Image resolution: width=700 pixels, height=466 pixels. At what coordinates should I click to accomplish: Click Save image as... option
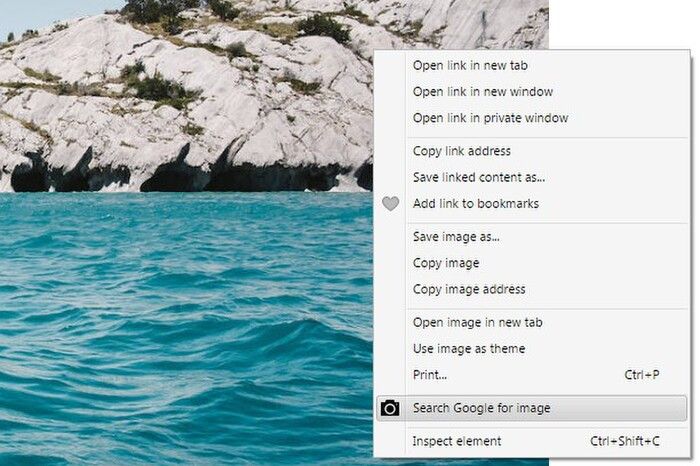[456, 237]
